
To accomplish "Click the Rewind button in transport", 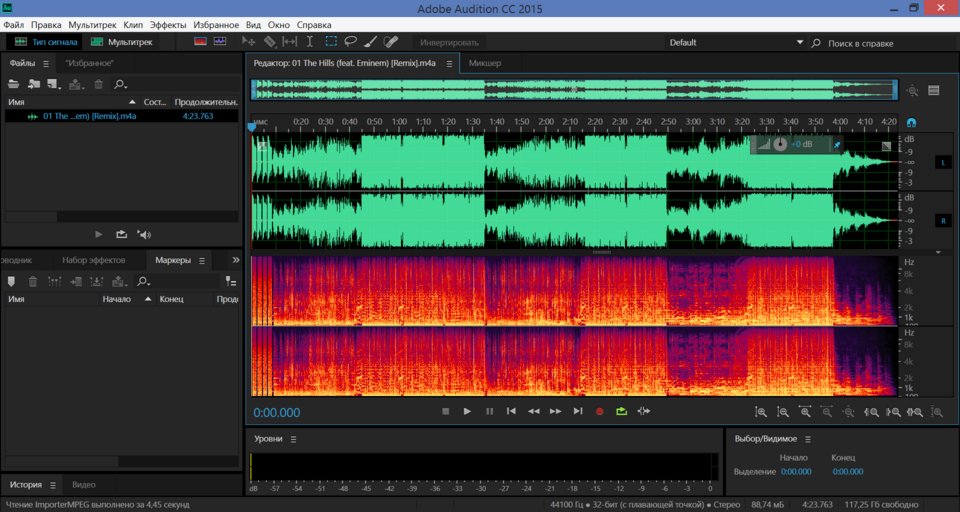I will click(x=534, y=412).
